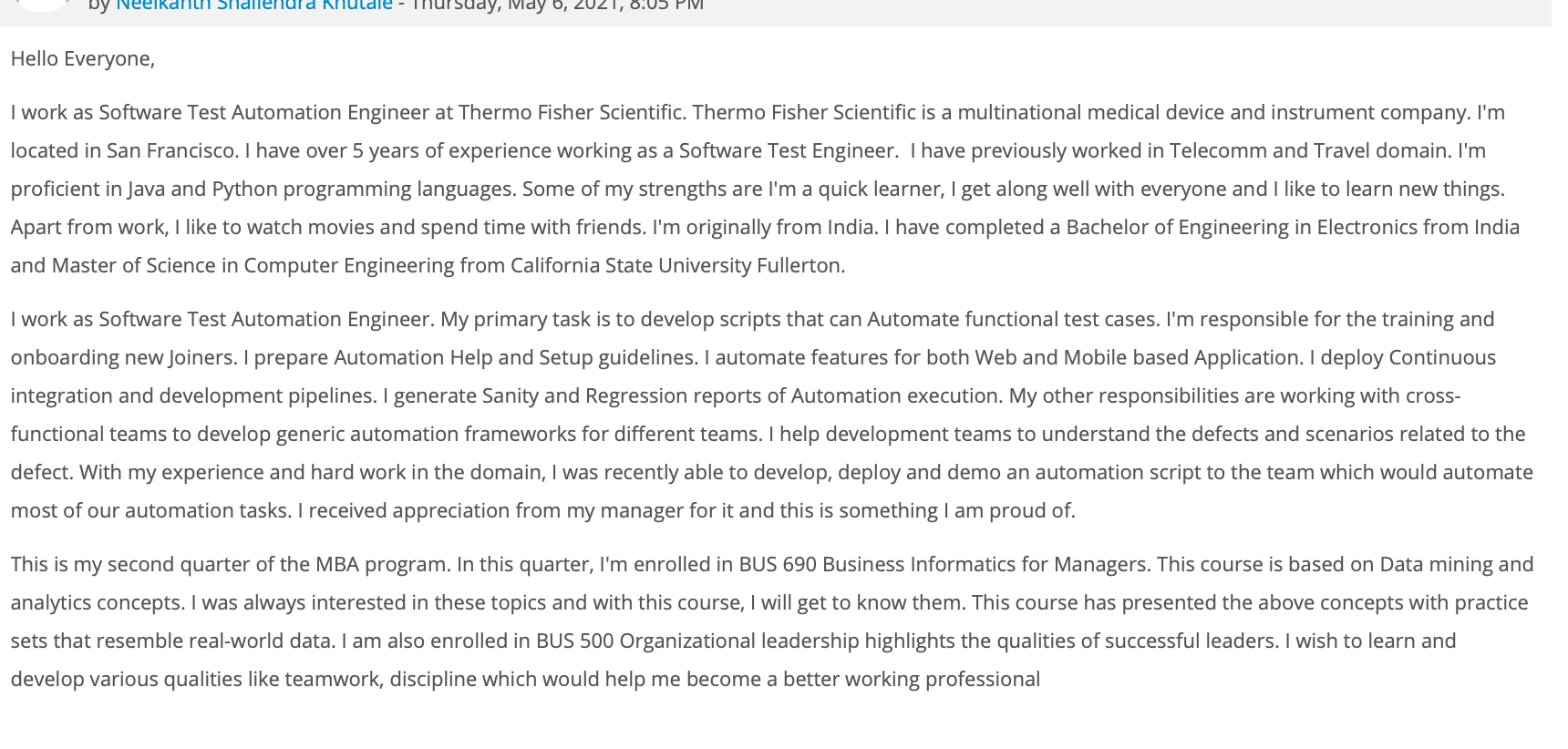Click the author avatar picture
The width and height of the screenshot is (1568, 749).
click(x=42, y=5)
